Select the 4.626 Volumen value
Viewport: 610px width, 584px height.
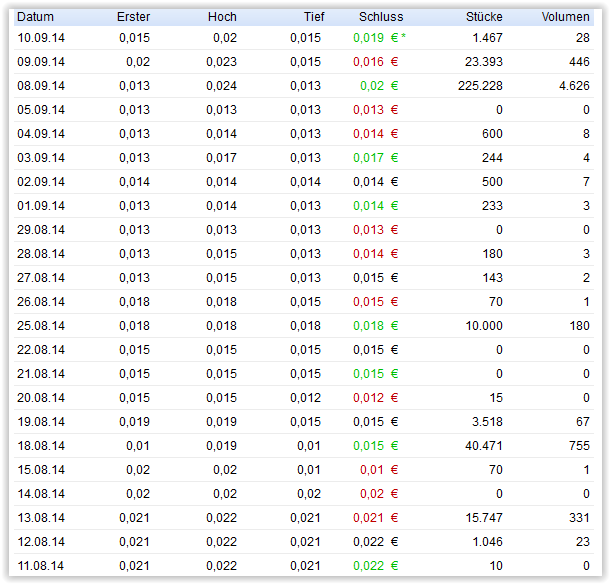[575, 86]
